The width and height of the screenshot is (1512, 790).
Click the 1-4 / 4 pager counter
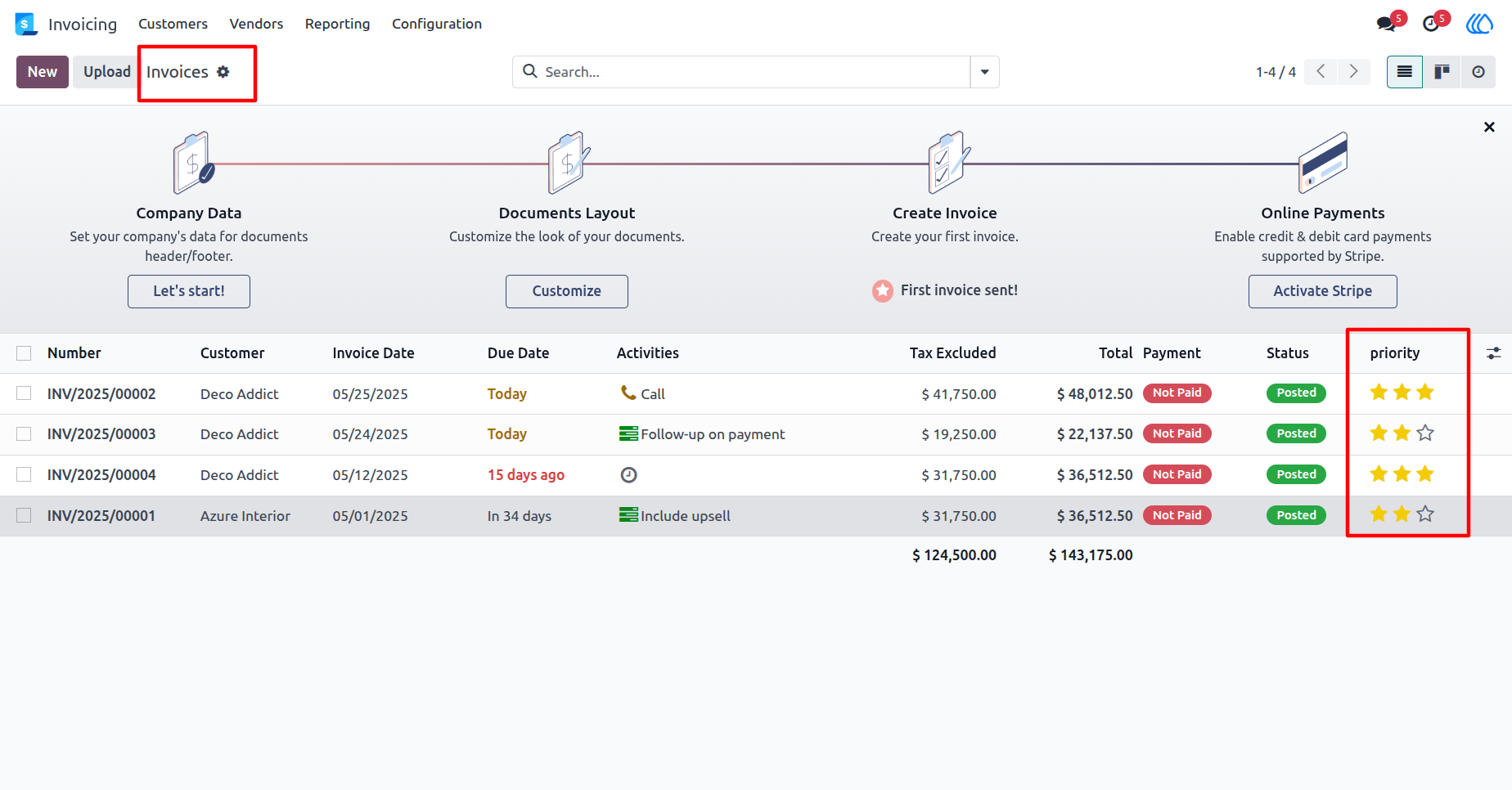tap(1276, 72)
